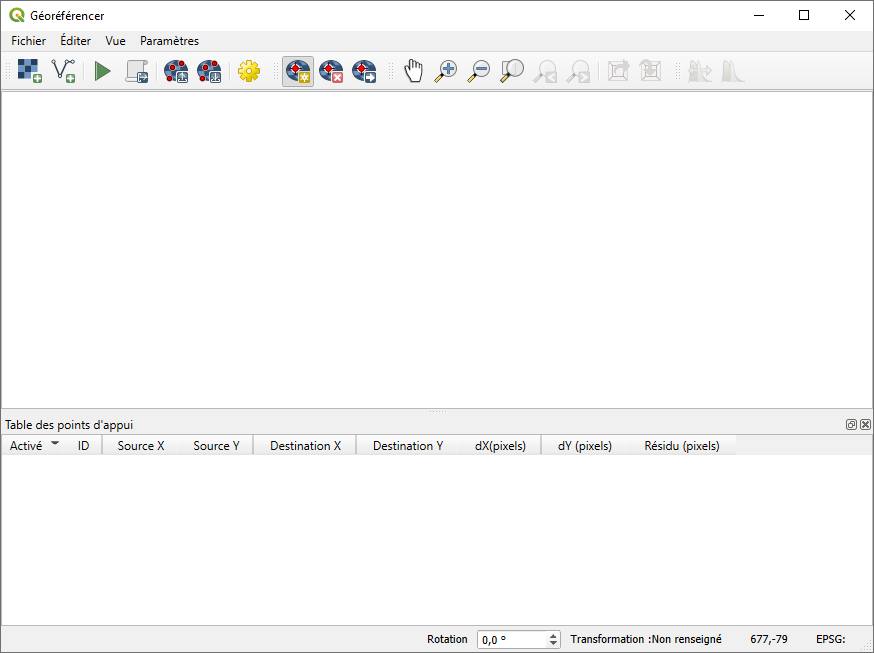Viewport: 874px width, 653px height.
Task: Click the Open Raster toolbar icon
Action: 29,71
